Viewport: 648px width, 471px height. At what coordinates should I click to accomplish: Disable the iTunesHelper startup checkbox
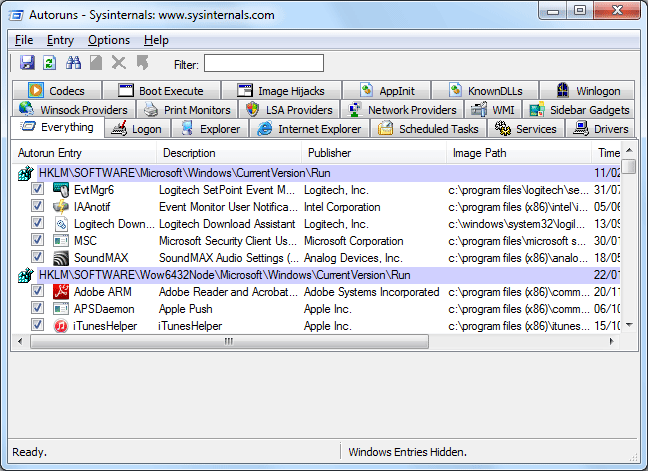(37, 325)
